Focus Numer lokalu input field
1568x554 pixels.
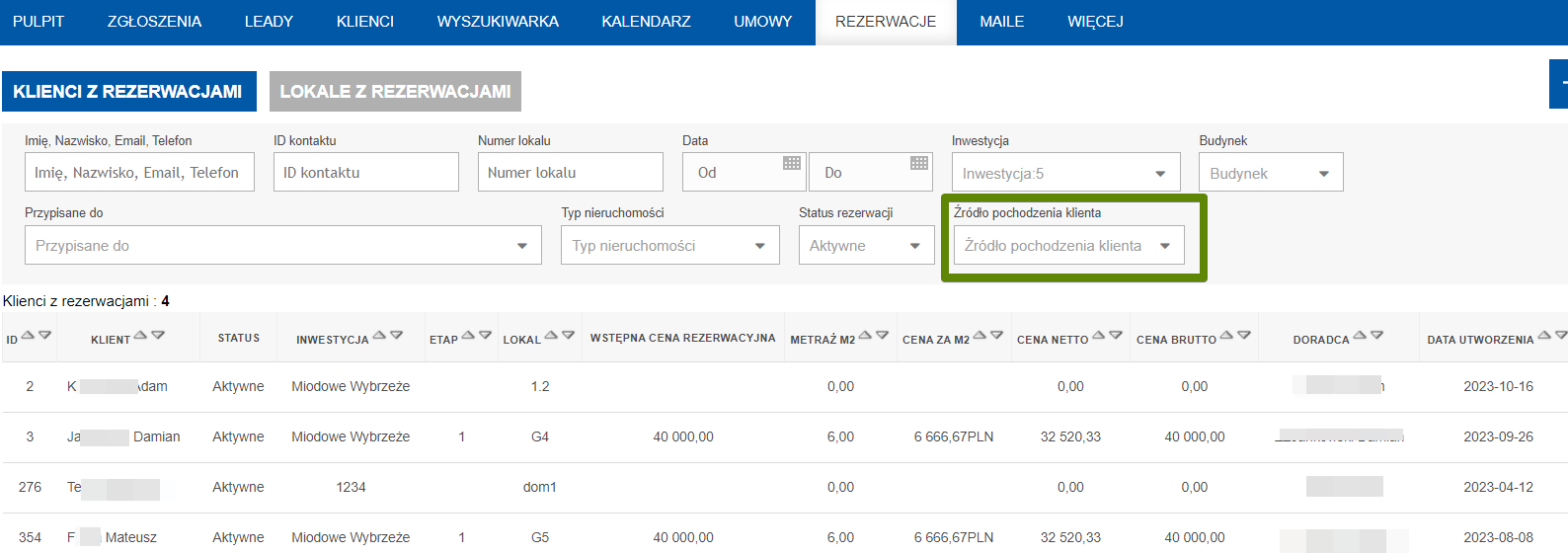(571, 172)
